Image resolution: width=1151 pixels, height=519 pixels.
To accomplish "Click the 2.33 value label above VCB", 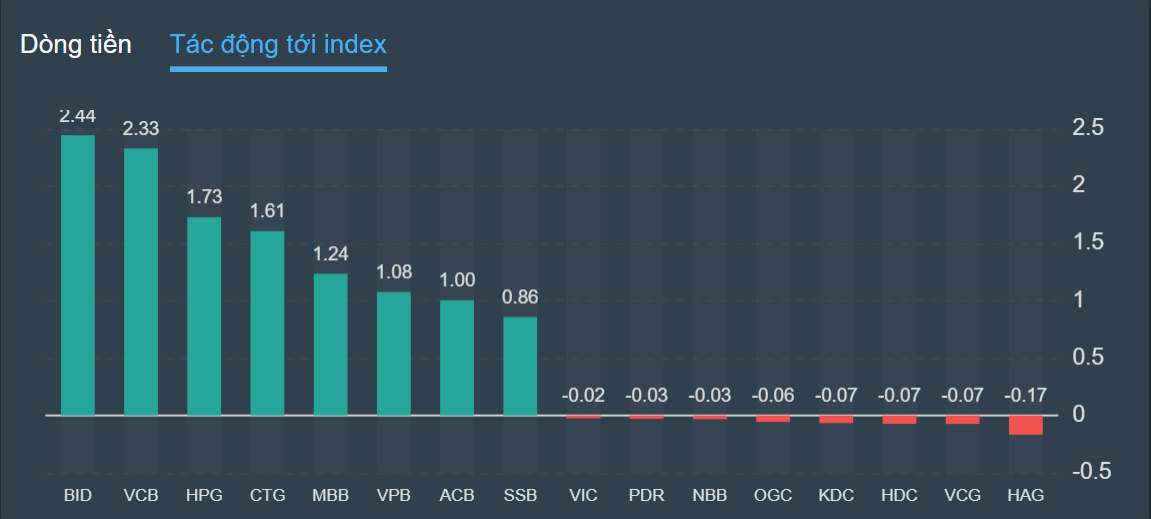I will click(141, 129).
